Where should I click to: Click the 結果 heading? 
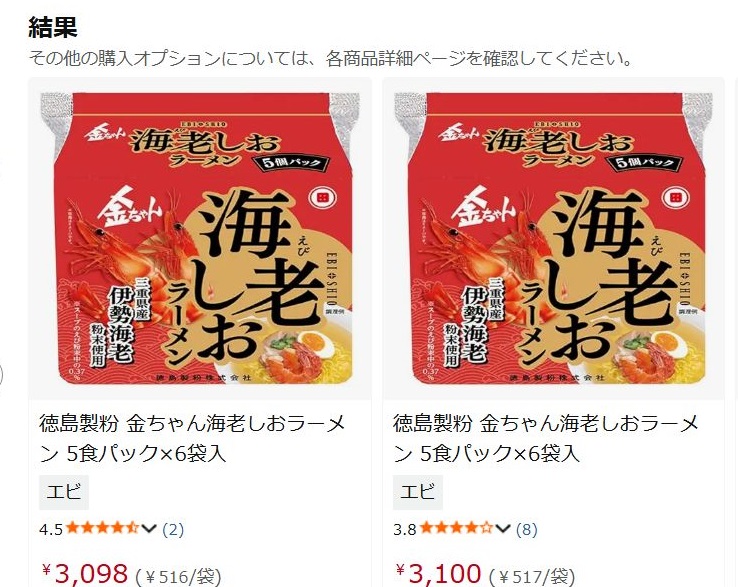coord(53,27)
